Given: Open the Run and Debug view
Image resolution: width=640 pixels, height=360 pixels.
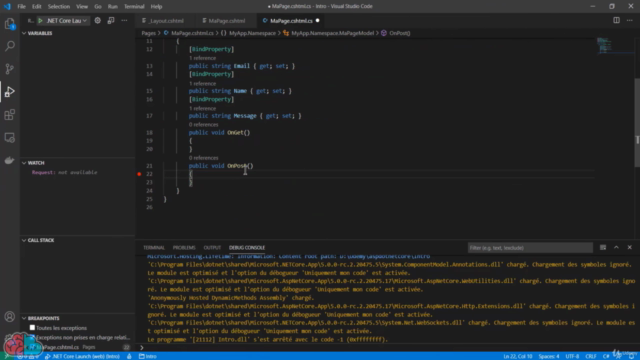Looking at the screenshot, I should point(9,92).
